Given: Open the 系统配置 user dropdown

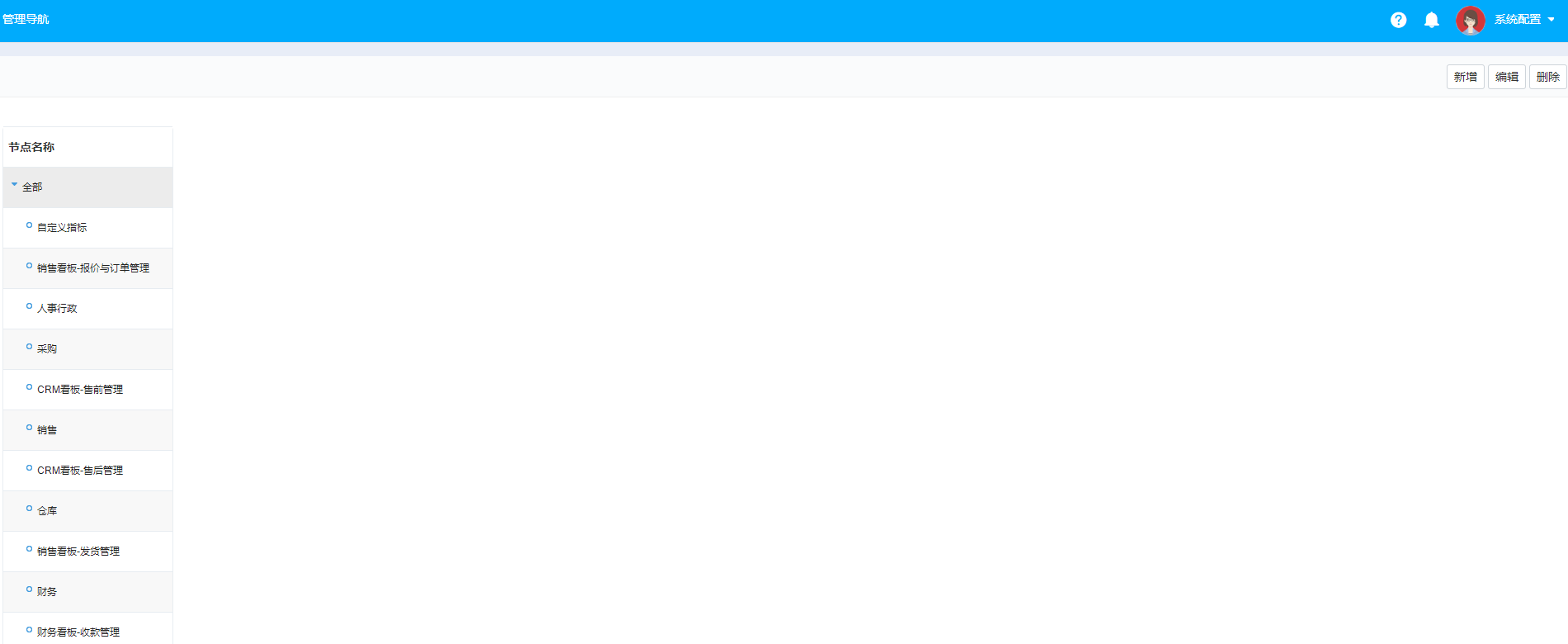Looking at the screenshot, I should coord(1524,20).
